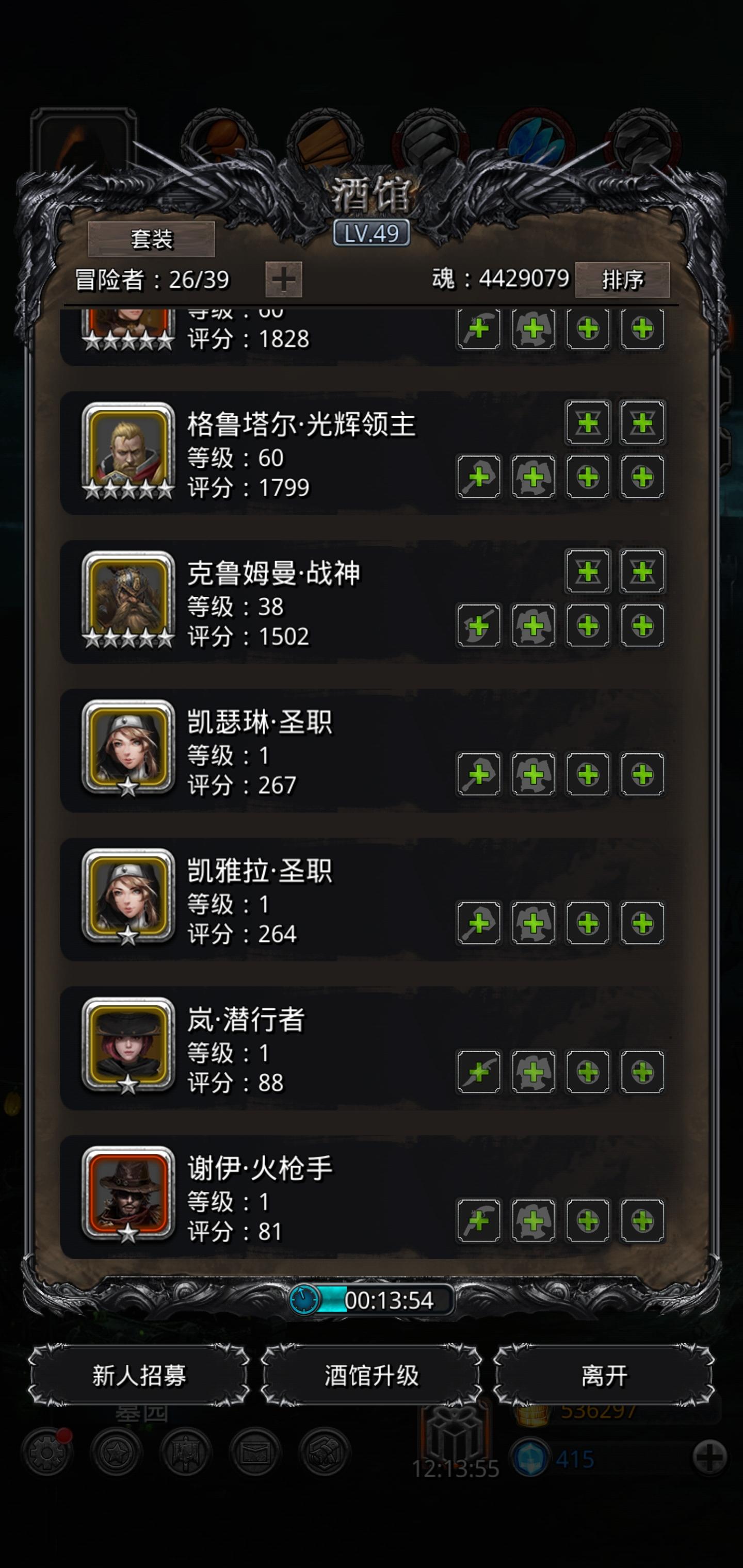This screenshot has width=743, height=1568.
Task: Add armor for 克鲁姆曼·战神
Action: tap(533, 626)
